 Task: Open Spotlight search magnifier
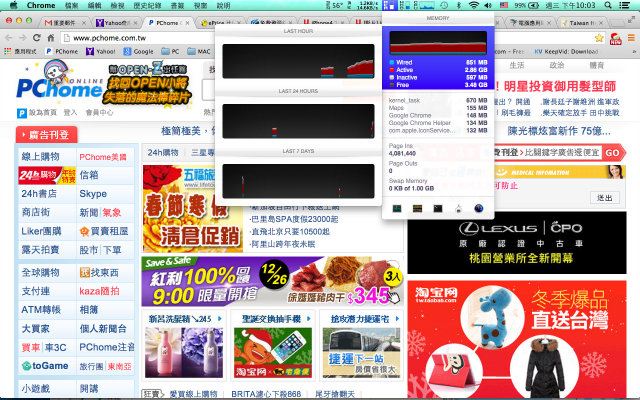pyautogui.click(x=608, y=5)
